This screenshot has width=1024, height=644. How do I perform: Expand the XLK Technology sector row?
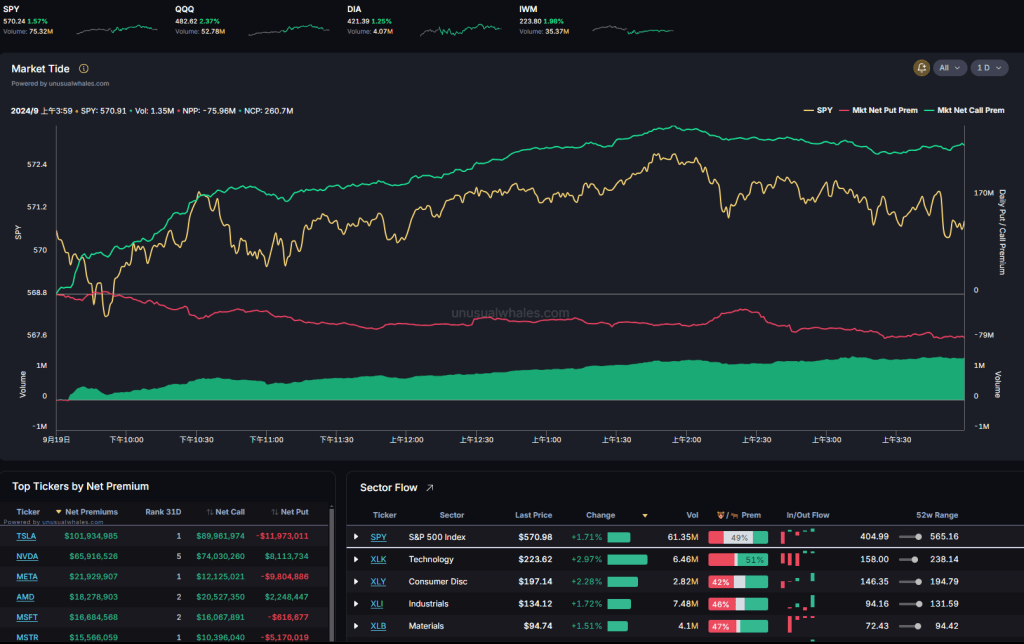coord(356,560)
